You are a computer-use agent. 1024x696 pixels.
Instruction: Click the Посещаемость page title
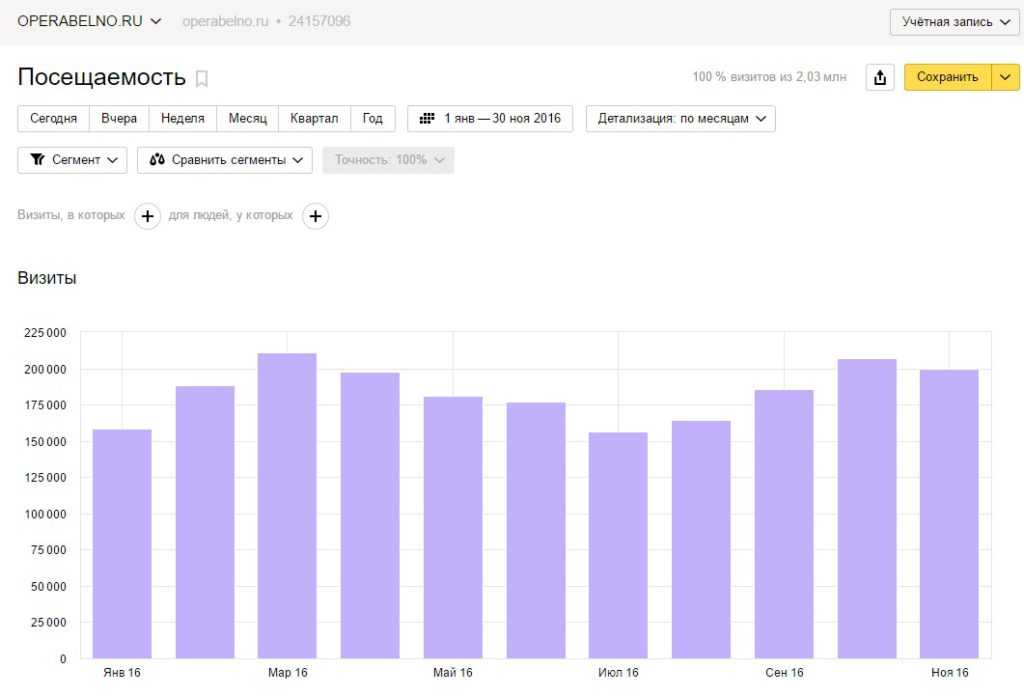101,77
